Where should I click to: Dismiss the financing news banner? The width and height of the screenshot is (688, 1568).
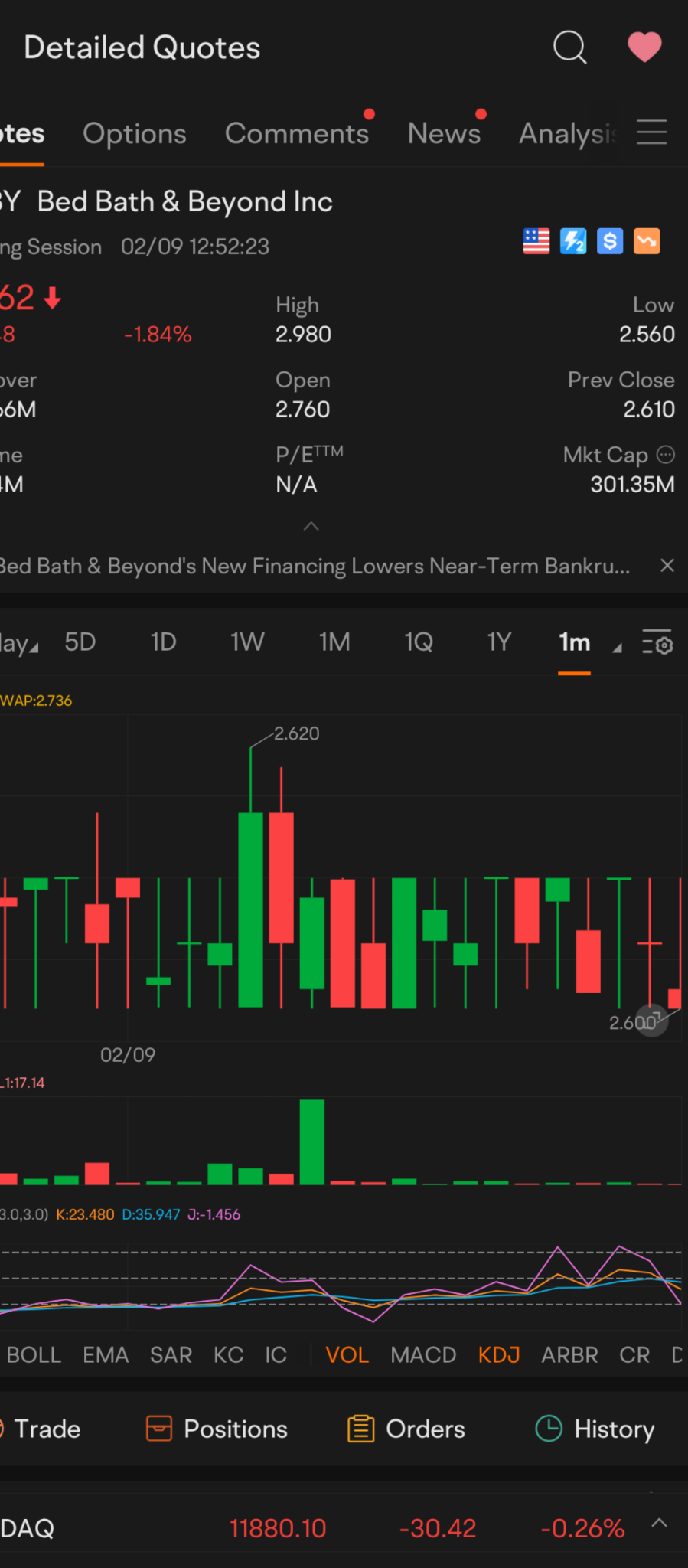[667, 565]
